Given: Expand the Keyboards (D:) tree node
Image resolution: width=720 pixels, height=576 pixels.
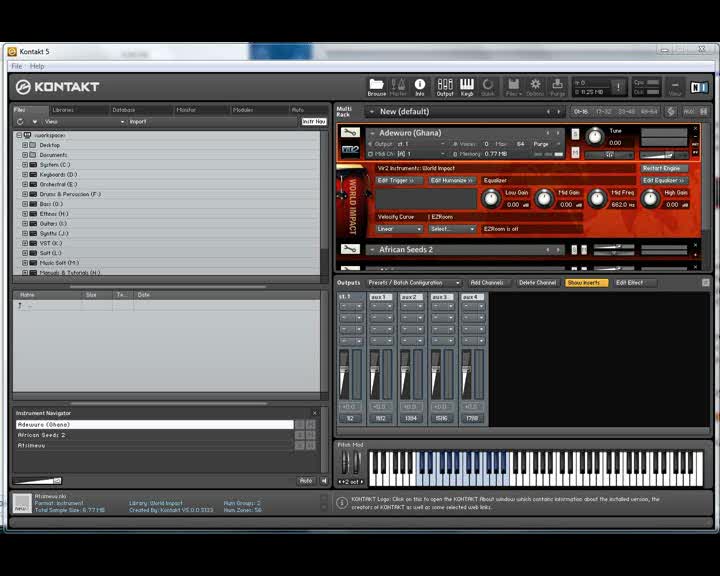Looking at the screenshot, I should coord(25,174).
